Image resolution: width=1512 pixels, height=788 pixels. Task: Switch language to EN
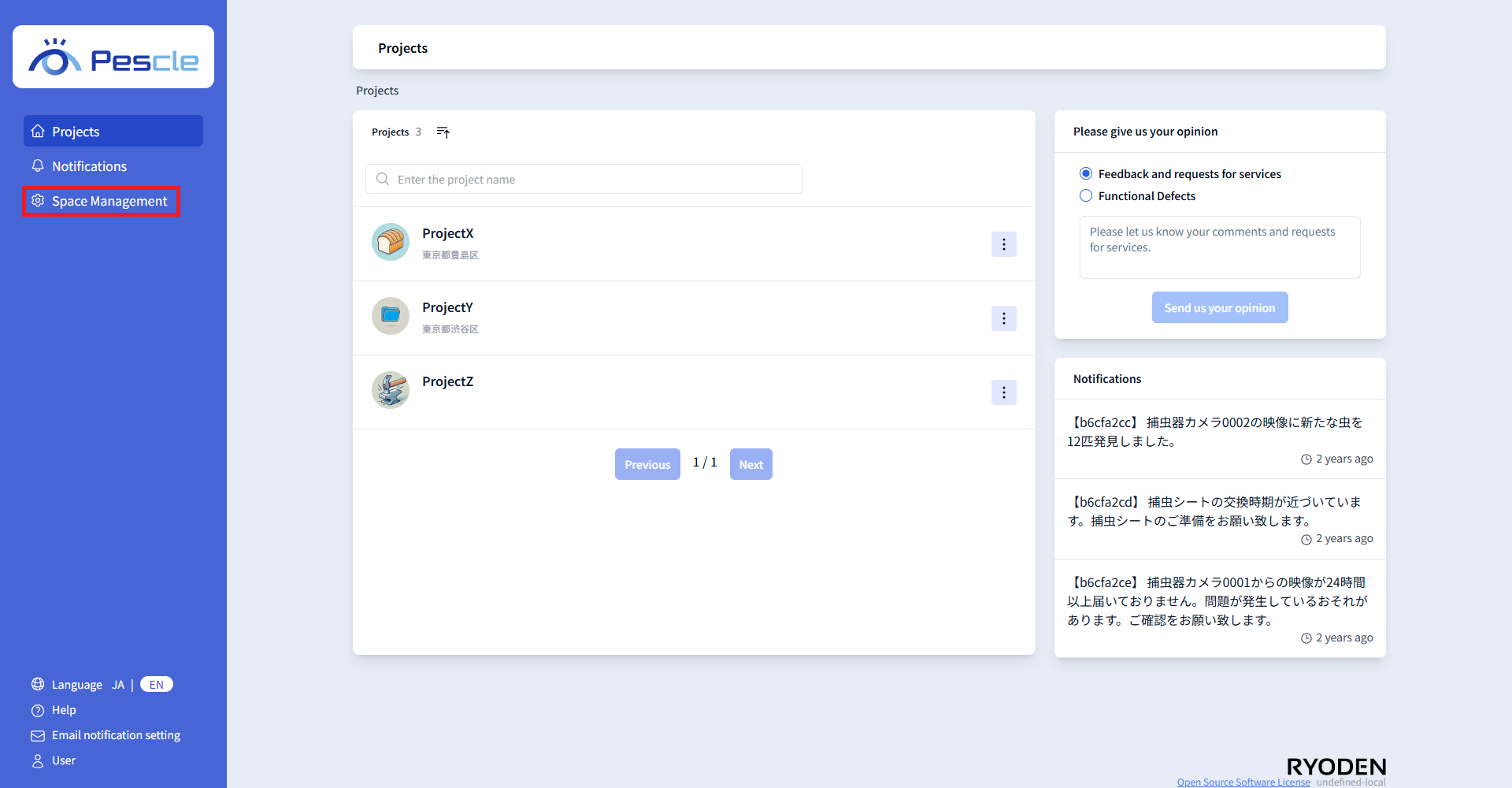click(157, 685)
